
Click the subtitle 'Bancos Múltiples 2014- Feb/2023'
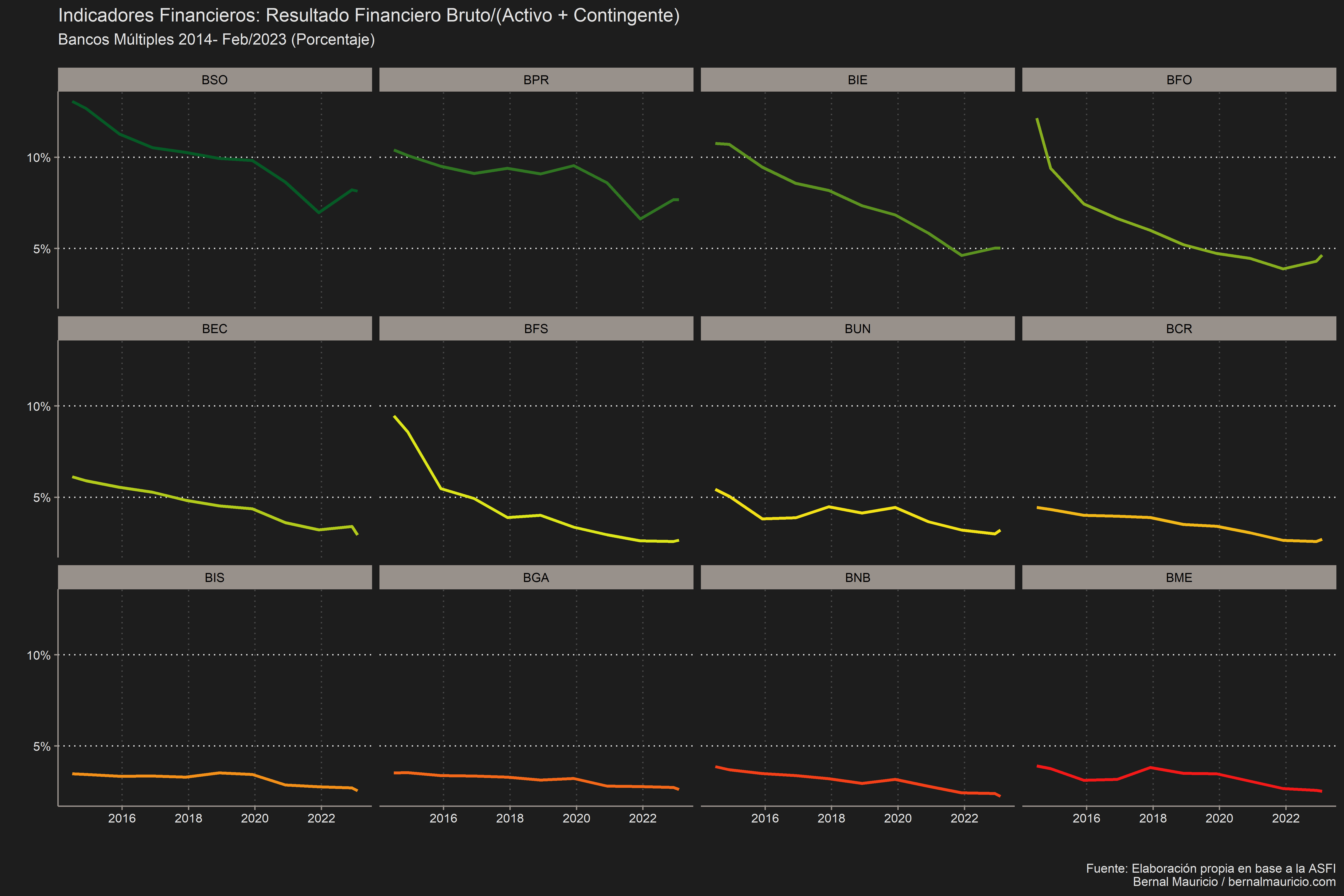pyautogui.click(x=217, y=39)
